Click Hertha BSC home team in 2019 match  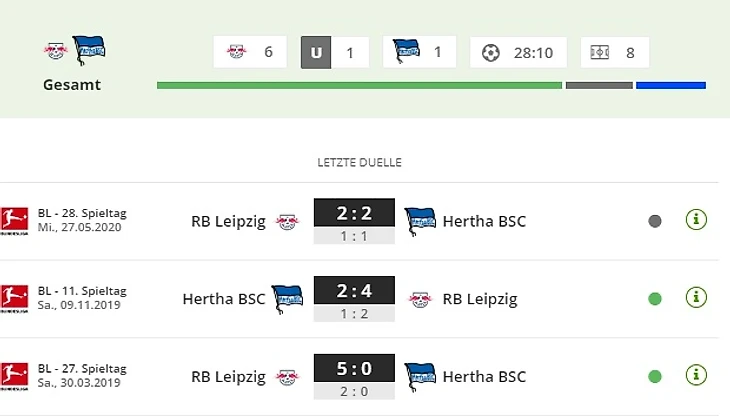pos(225,298)
